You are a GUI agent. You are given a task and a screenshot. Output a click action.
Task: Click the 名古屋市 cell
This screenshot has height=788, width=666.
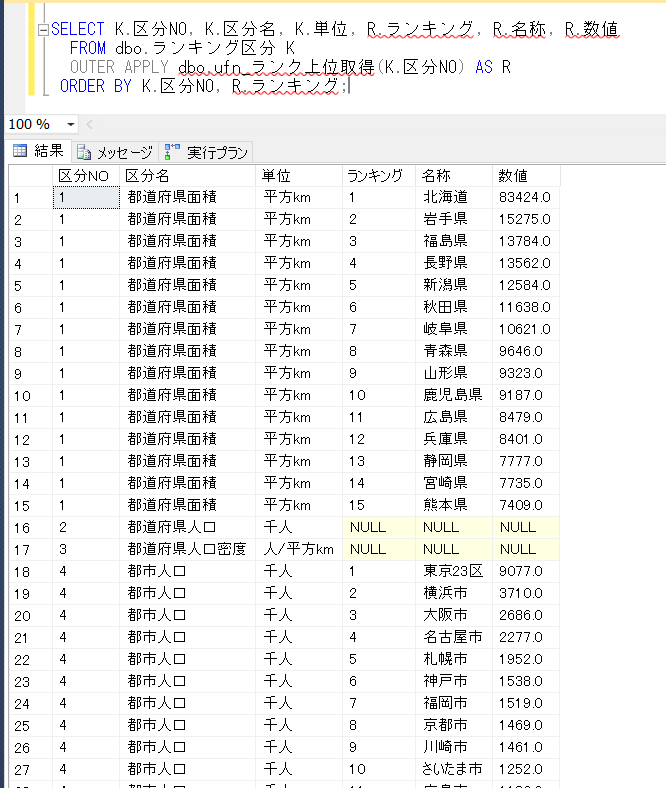[x=454, y=637]
